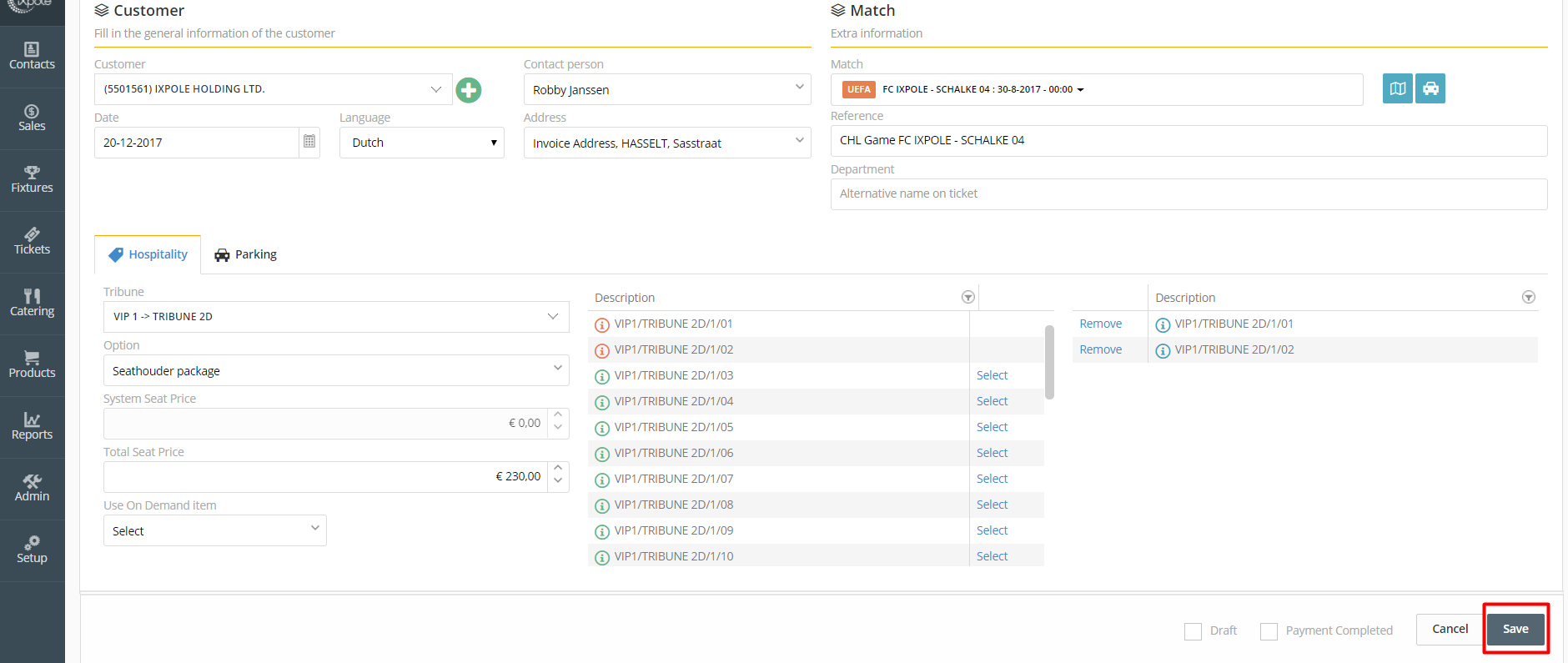Open filter icon on left Description column
Screen dimensions: 1568x663
tap(968, 298)
